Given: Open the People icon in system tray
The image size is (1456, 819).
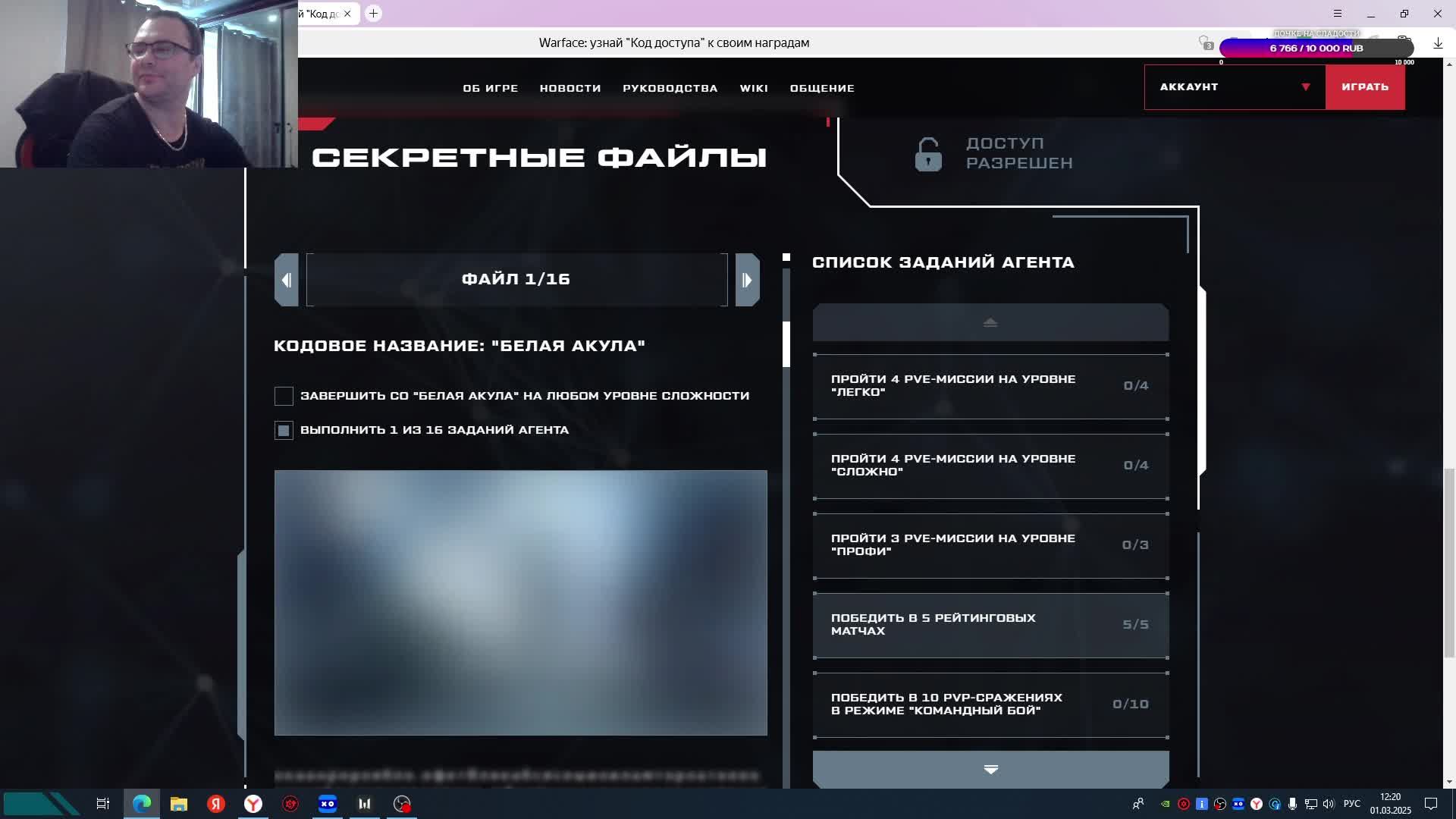Looking at the screenshot, I should 1138,804.
